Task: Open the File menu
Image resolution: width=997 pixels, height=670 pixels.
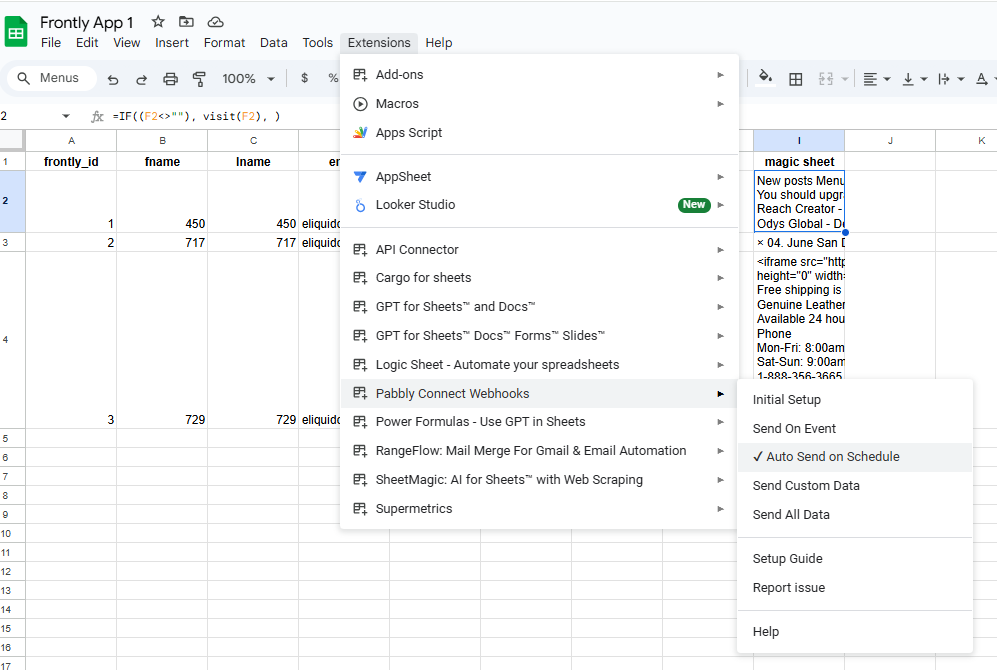Action: pyautogui.click(x=51, y=43)
